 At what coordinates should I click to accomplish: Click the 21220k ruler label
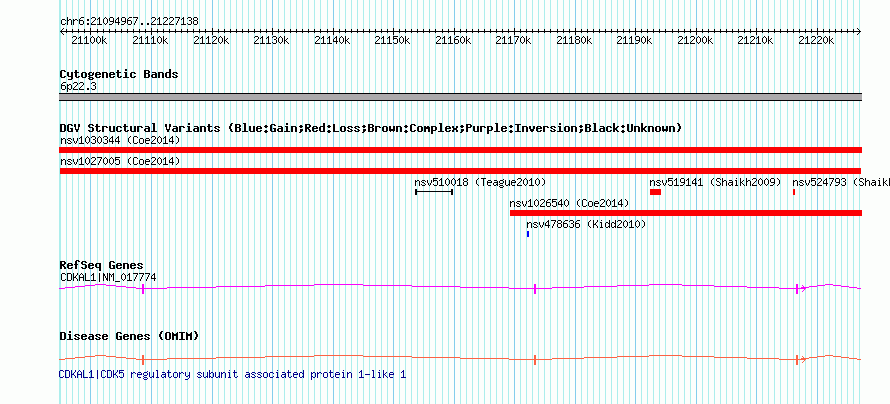(816, 40)
